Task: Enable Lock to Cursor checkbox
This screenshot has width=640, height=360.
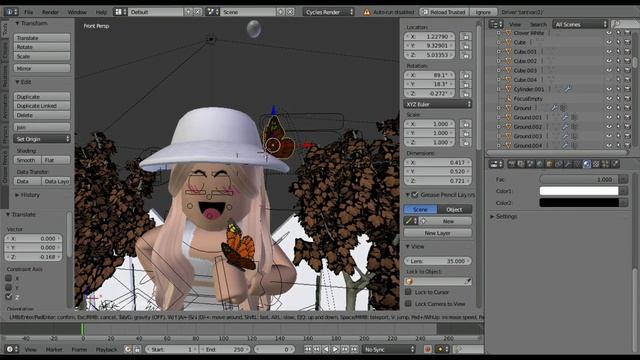Action: pyautogui.click(x=408, y=292)
